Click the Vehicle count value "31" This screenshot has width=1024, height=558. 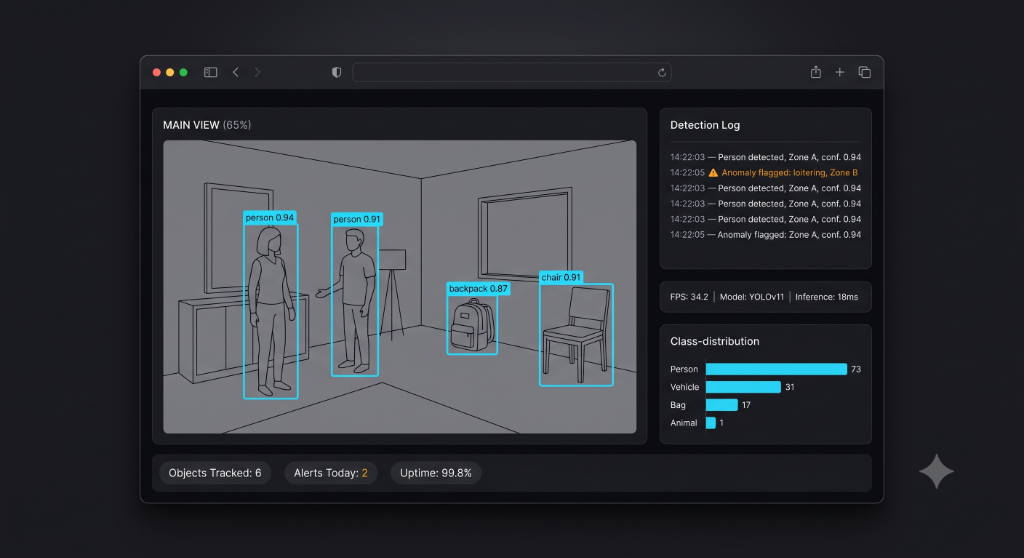790,387
